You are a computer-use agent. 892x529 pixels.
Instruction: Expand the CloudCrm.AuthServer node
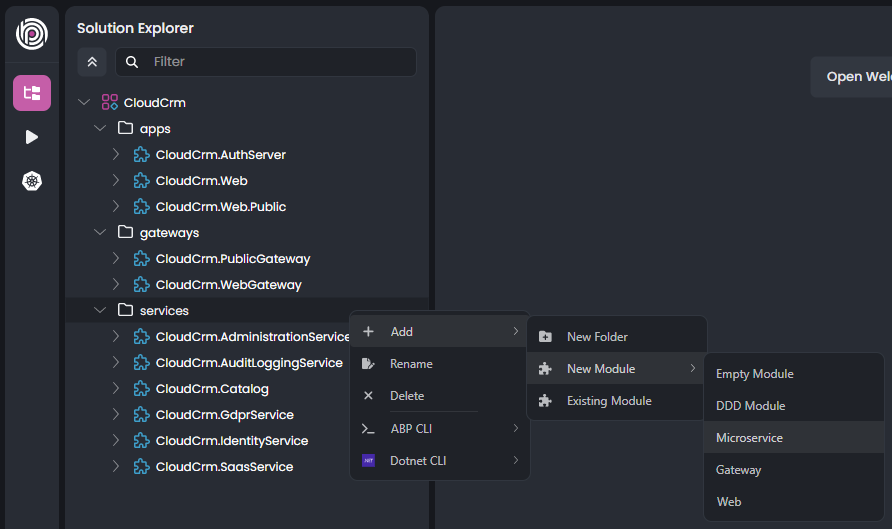(x=116, y=154)
